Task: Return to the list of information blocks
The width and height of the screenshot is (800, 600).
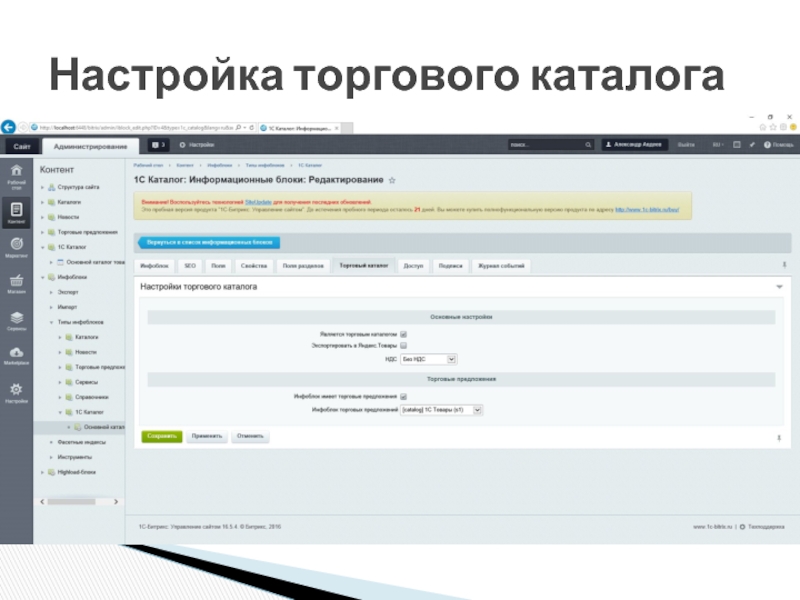Action: tap(209, 242)
